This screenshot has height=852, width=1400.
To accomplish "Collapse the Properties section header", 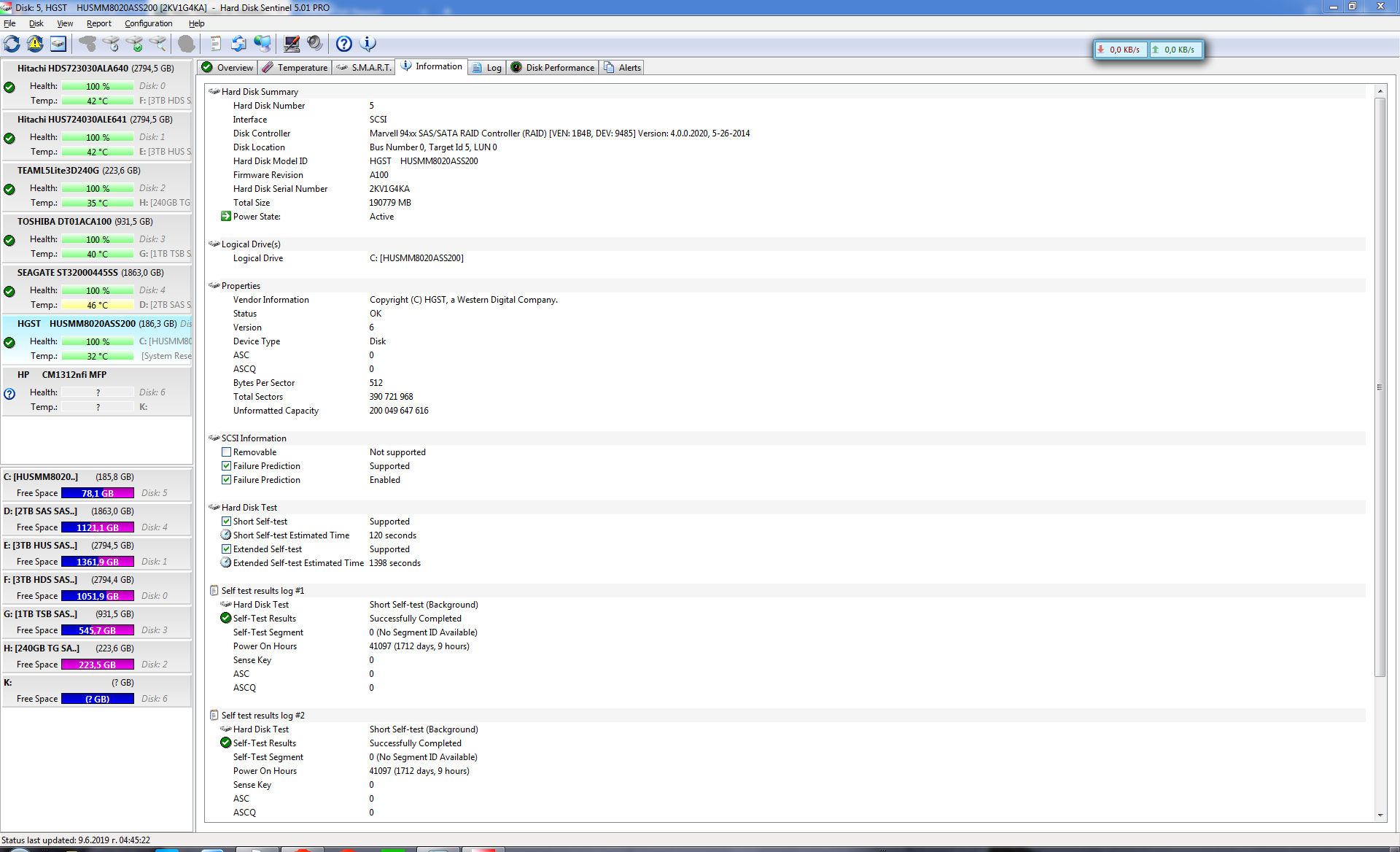I will 786,285.
